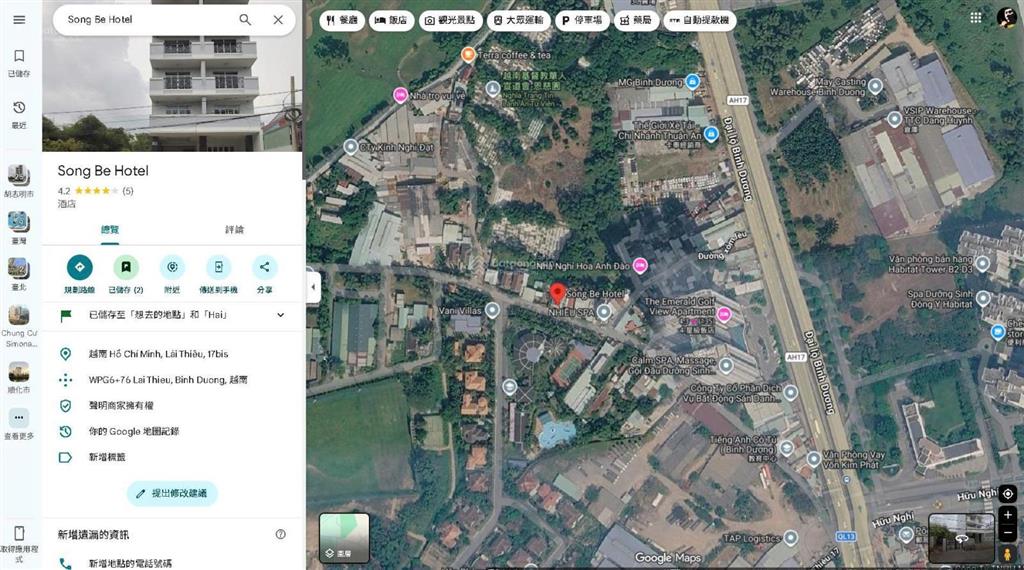Open Recents history in sidebar

[x=19, y=114]
